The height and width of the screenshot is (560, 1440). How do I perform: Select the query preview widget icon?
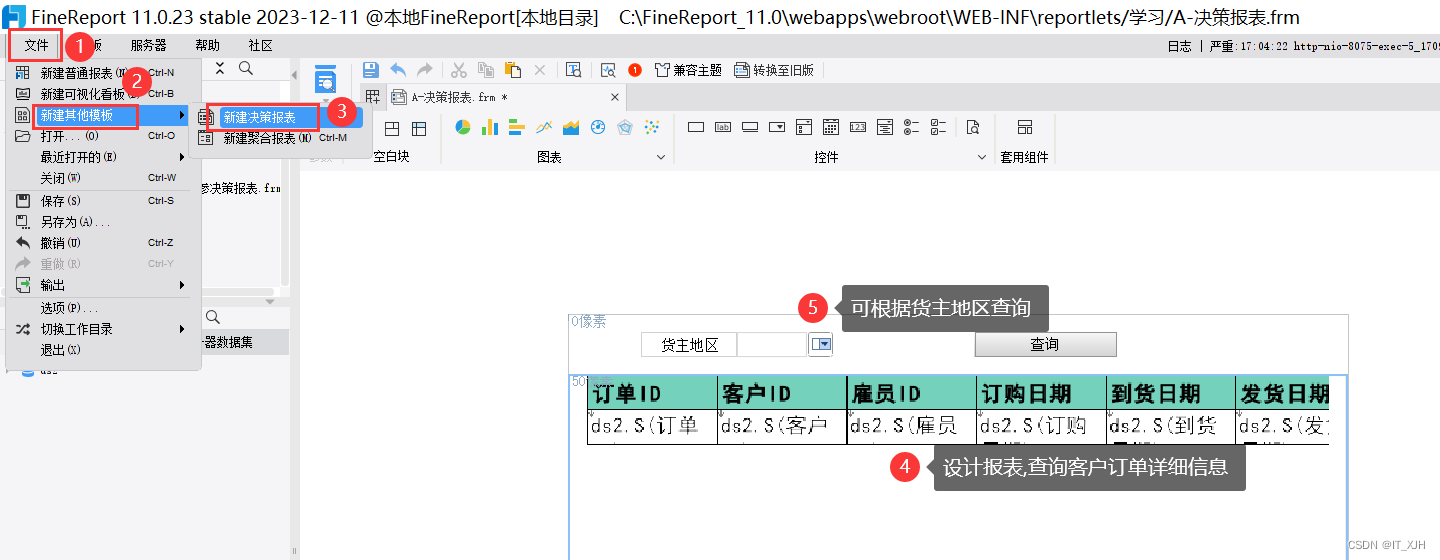point(973,127)
